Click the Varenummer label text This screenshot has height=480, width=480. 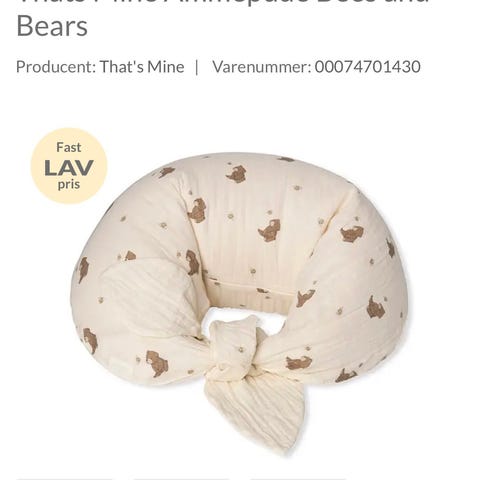(x=262, y=67)
